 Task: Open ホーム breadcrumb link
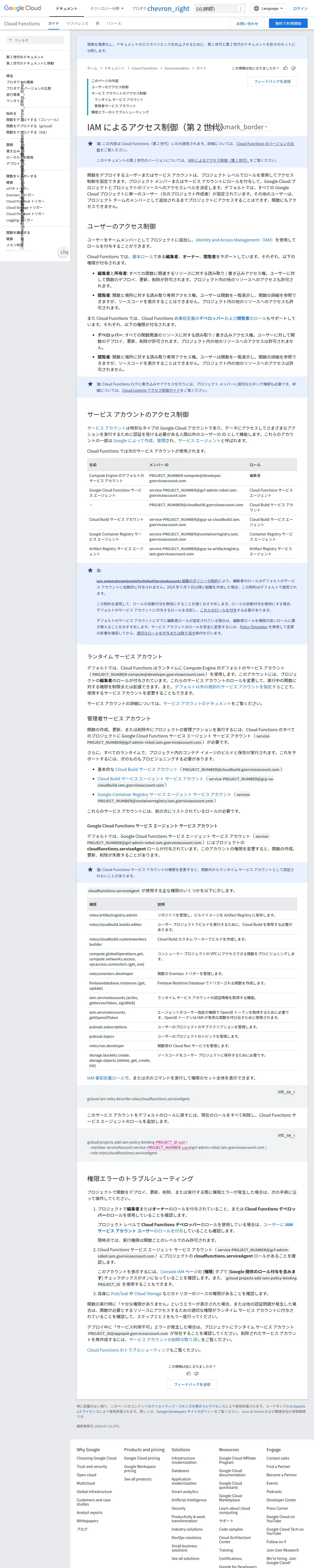[x=92, y=68]
